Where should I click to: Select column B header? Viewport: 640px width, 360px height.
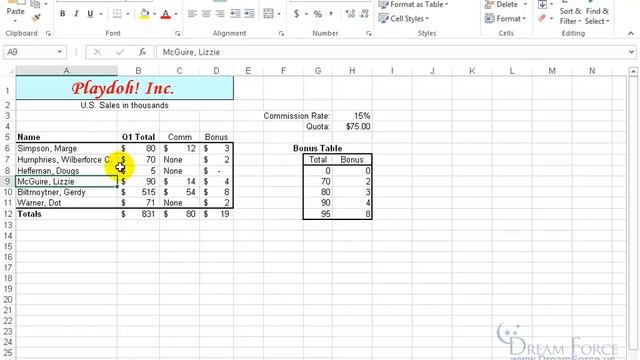[x=138, y=71]
